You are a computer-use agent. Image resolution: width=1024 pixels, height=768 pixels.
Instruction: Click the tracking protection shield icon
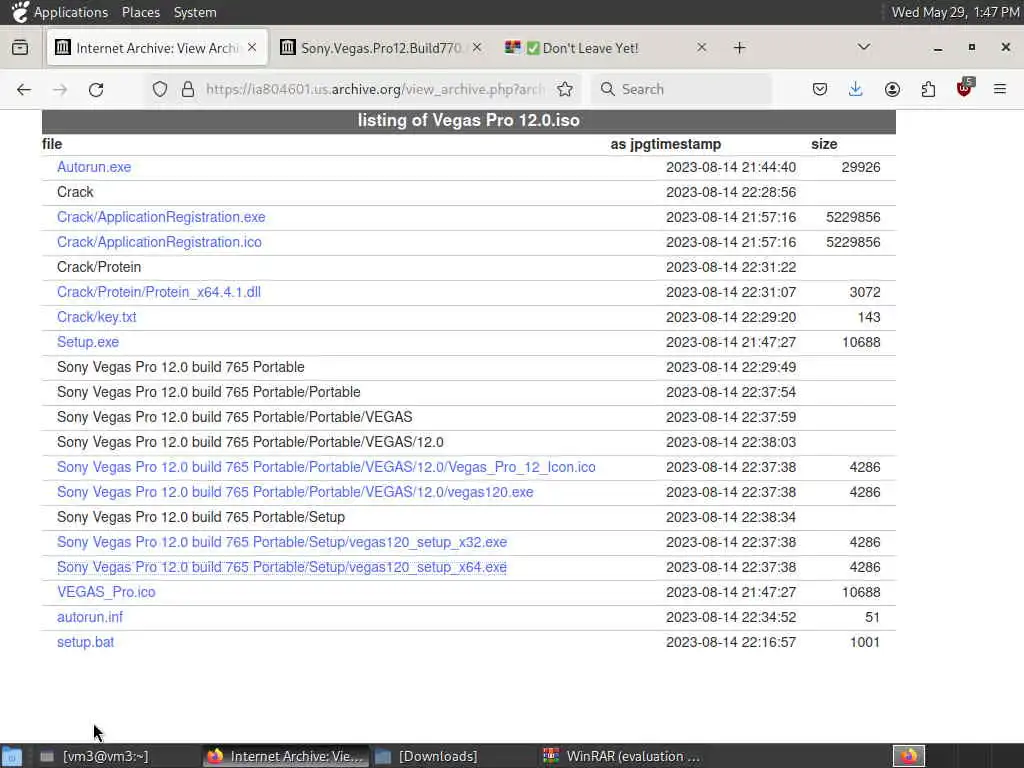point(160,89)
